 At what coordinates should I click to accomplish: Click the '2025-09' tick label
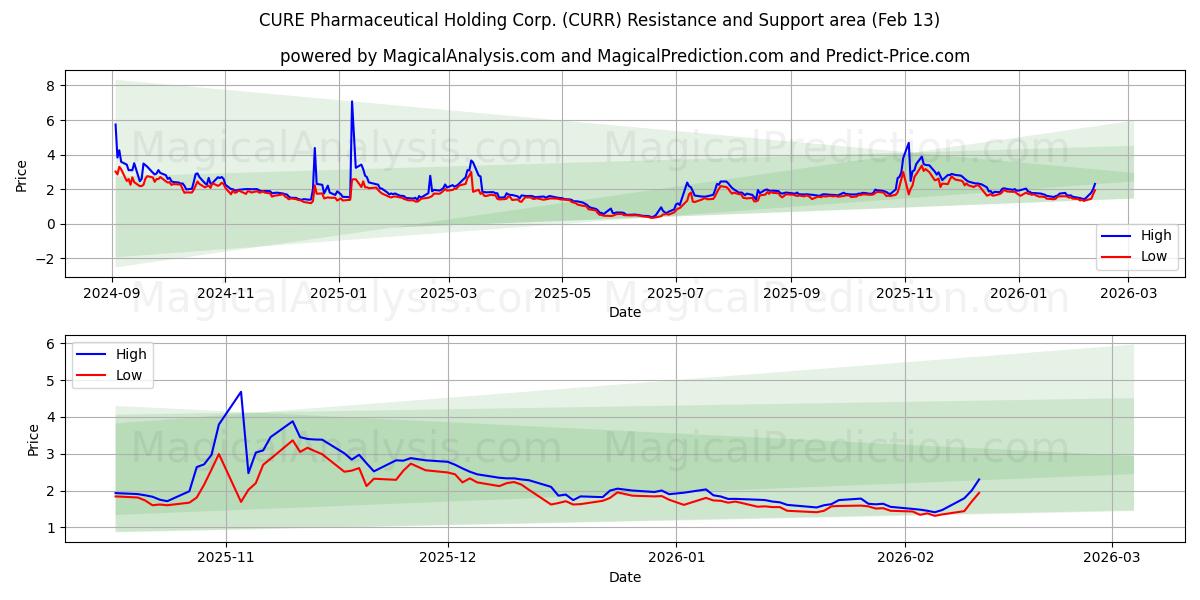point(791,293)
